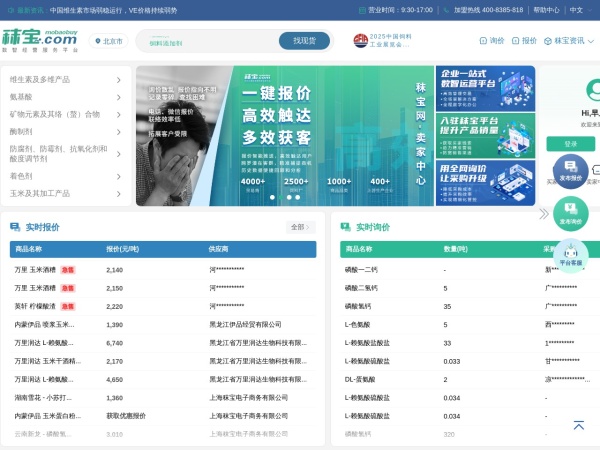Viewport: 600px width, 450px height.
Task: Expand 防腐剂、防霉剂、抗氧化剂 category
Action: pyautogui.click(x=65, y=153)
